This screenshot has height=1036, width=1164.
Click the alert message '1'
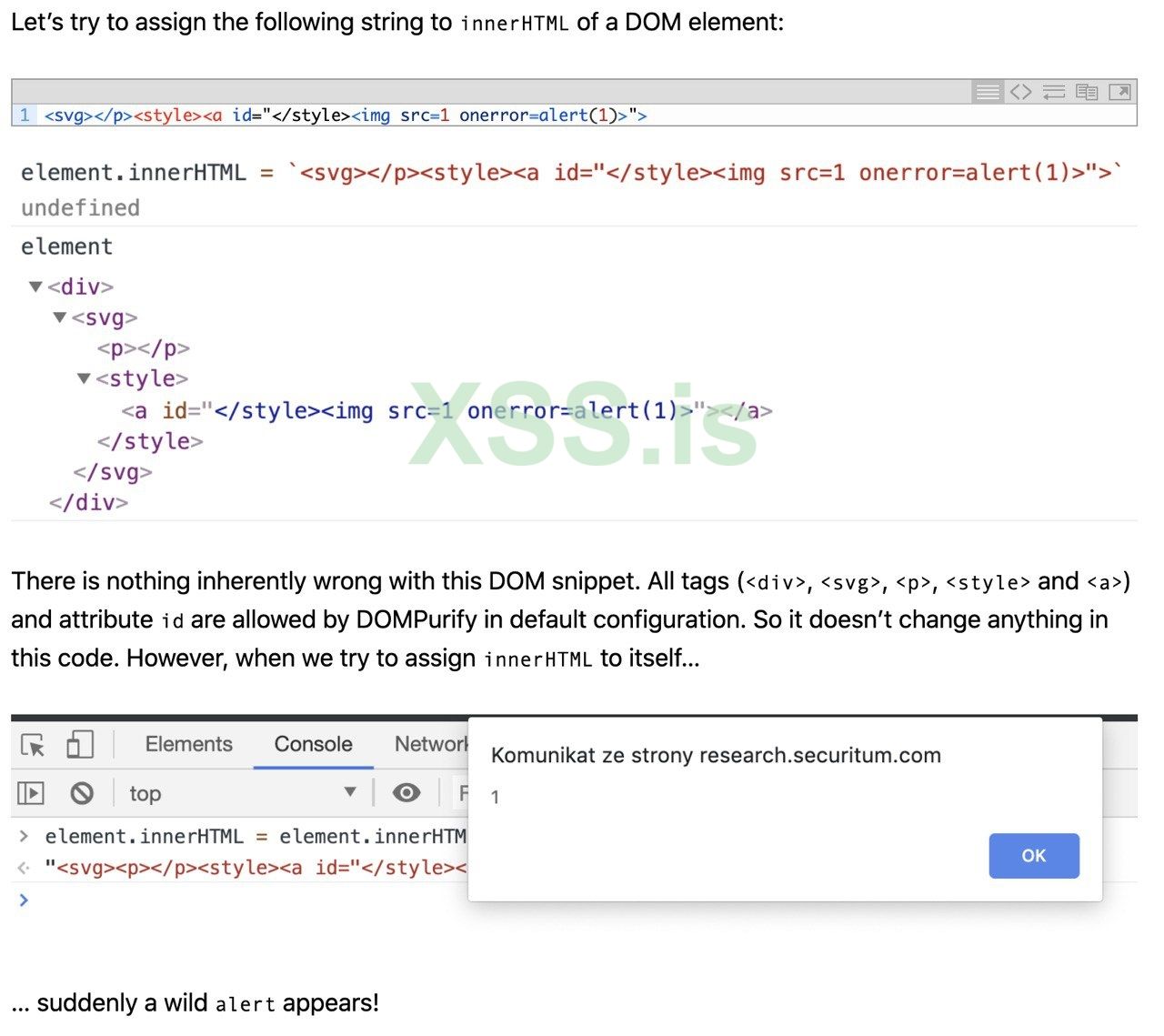495,798
